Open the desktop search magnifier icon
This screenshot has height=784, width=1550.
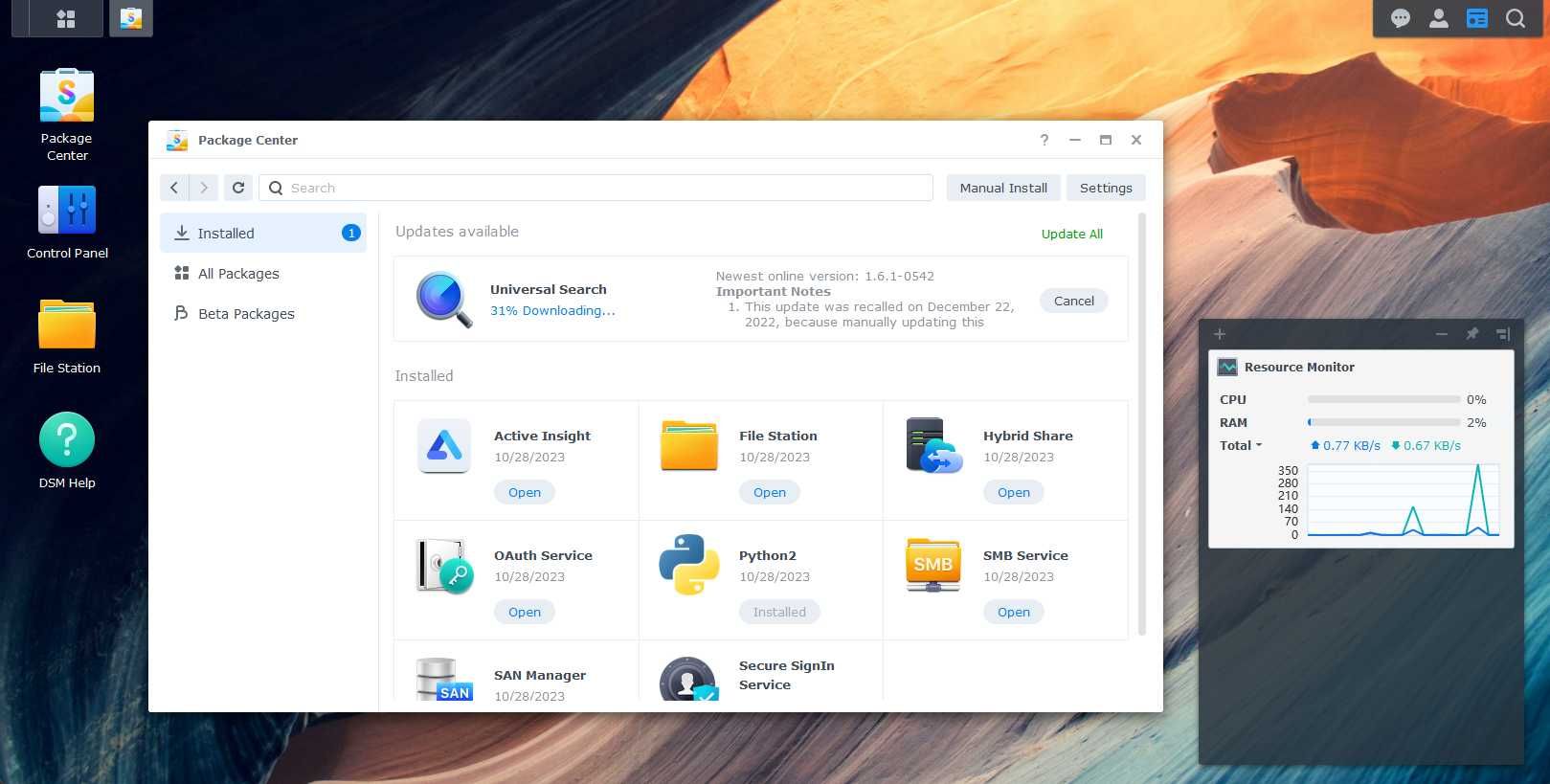1516,18
